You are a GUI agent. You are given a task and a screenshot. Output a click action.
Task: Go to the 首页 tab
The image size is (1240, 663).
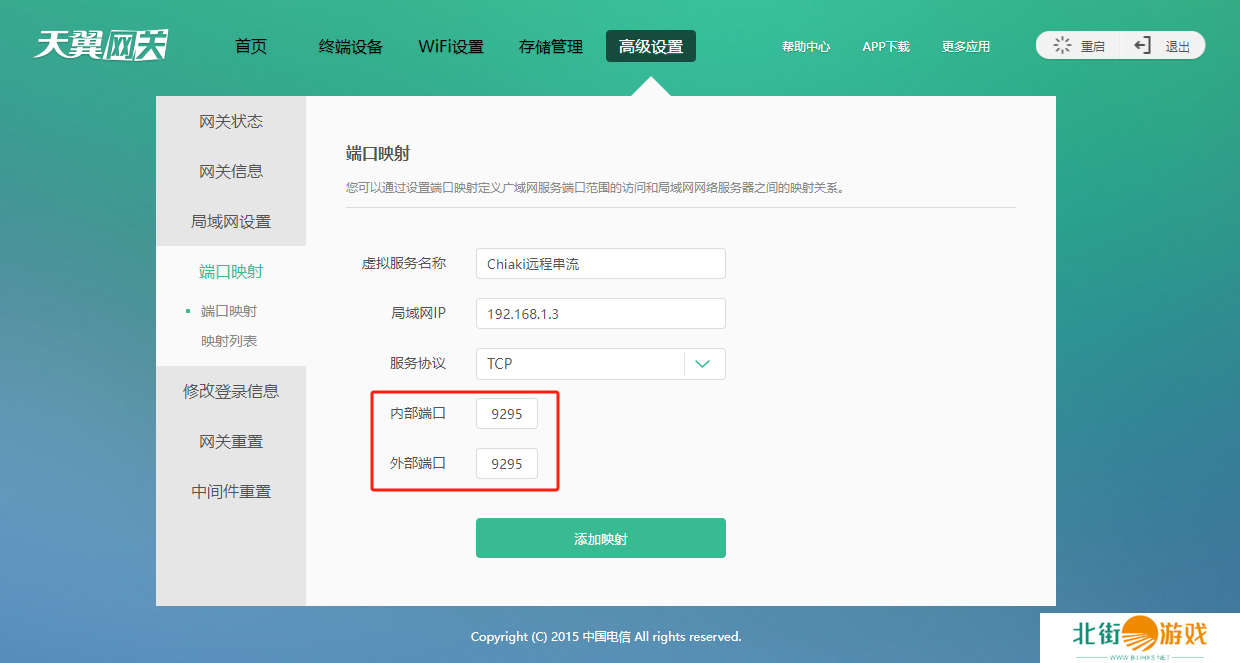[251, 46]
